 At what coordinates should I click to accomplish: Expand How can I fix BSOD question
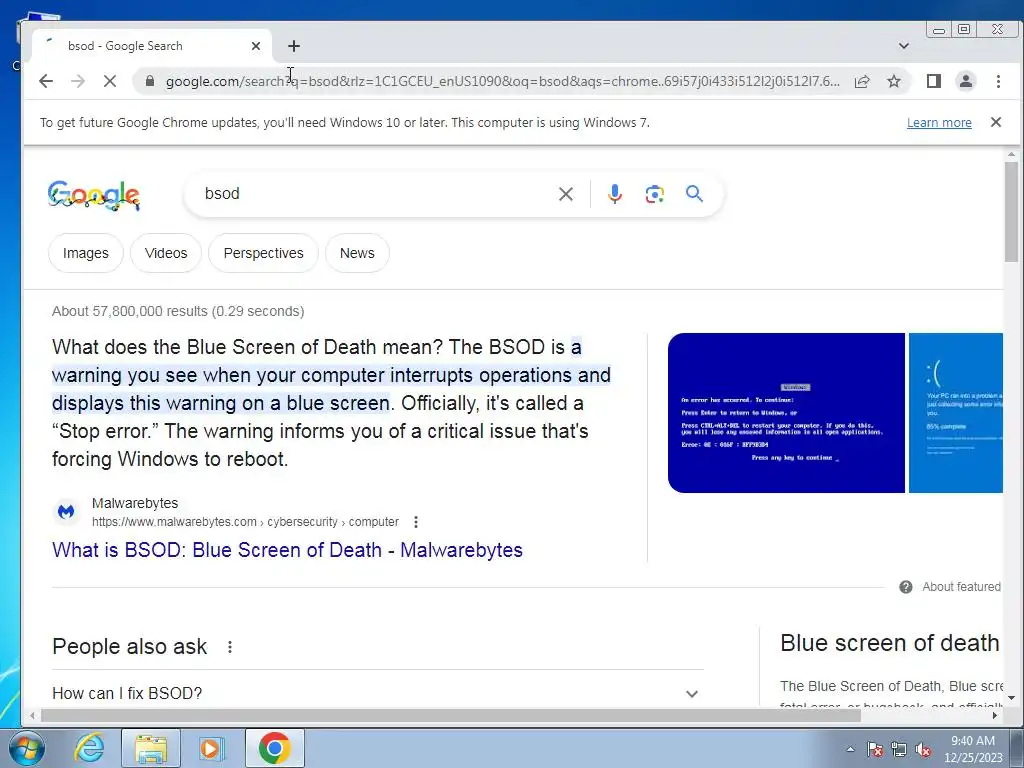pos(377,693)
